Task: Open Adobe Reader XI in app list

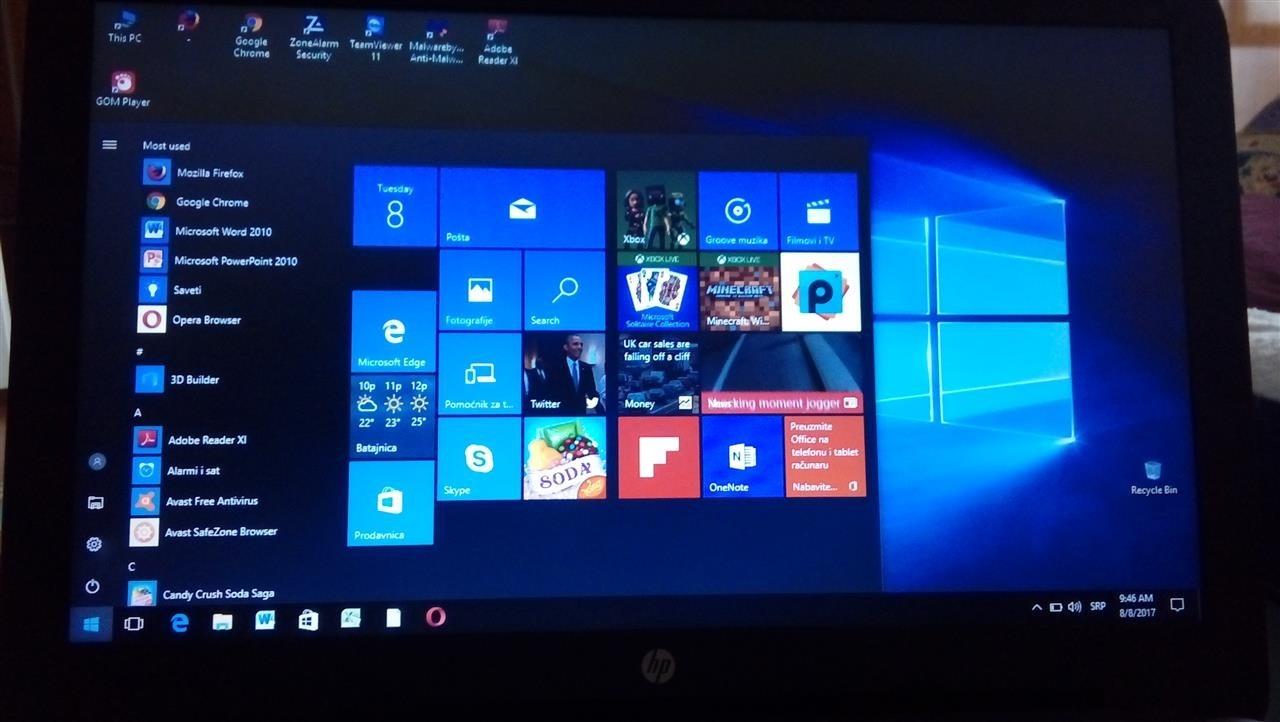Action: [x=189, y=440]
